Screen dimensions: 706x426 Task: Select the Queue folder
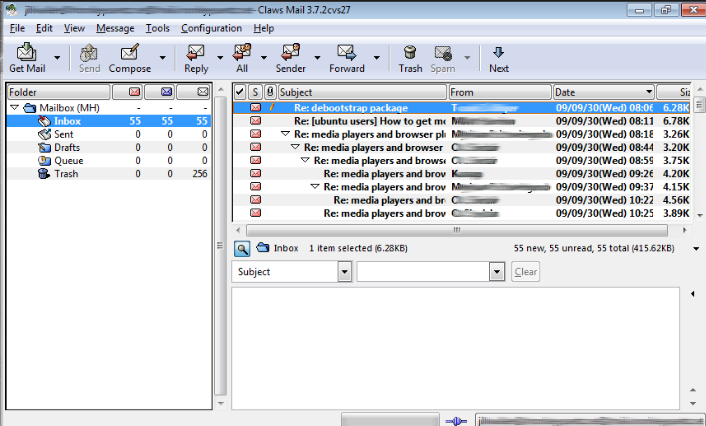pos(109,160)
